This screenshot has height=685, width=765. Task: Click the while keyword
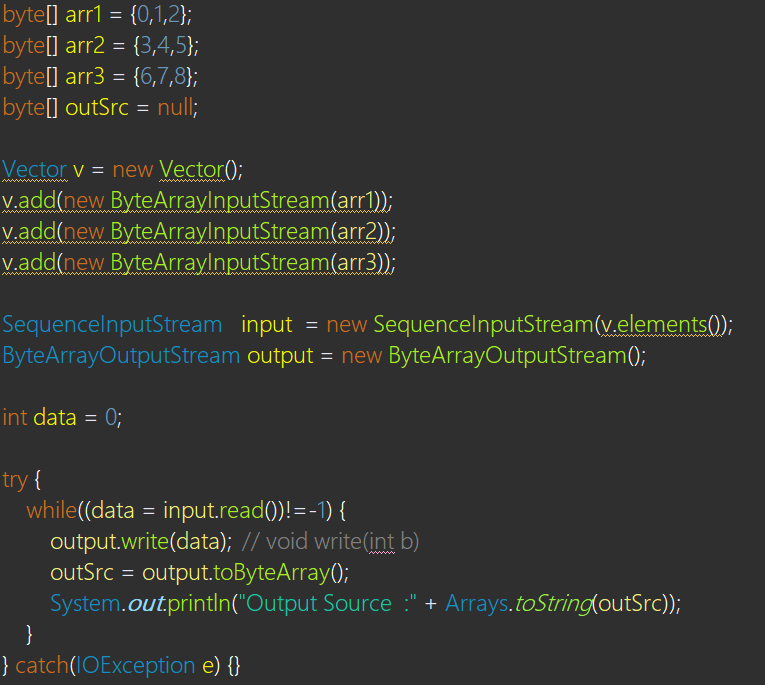tap(52, 511)
